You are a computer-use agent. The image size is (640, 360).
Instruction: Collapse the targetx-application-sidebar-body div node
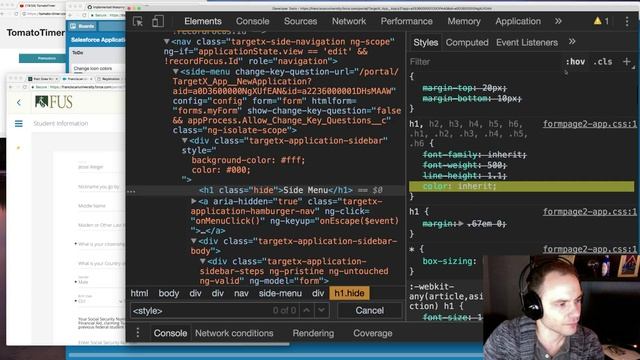[194, 241]
